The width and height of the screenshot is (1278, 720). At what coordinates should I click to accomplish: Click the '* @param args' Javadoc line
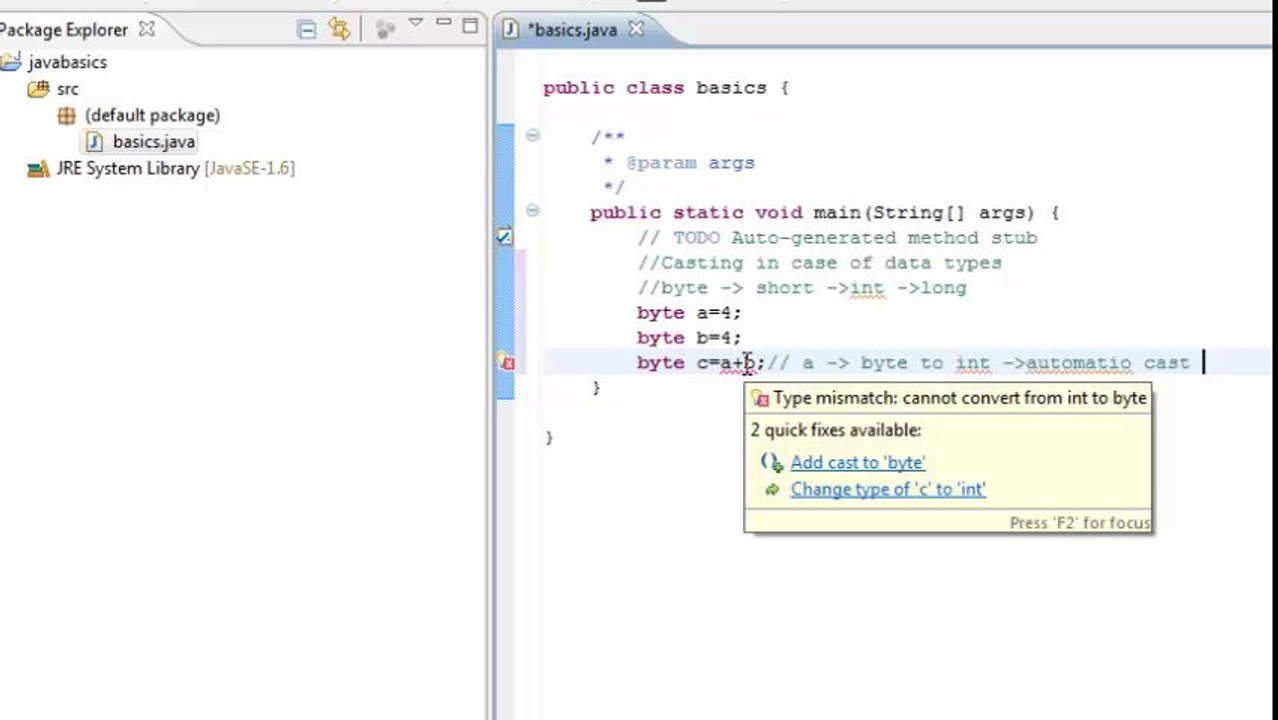point(678,163)
